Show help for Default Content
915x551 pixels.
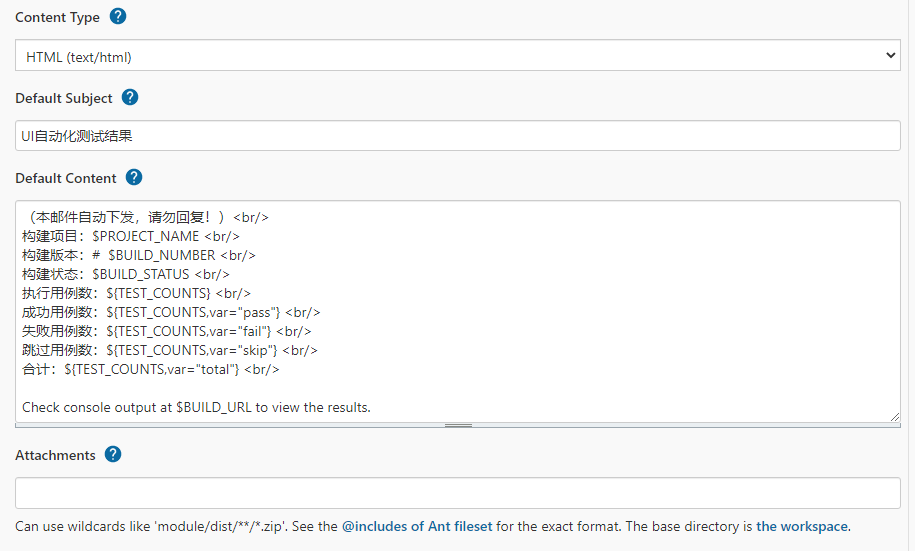click(134, 177)
